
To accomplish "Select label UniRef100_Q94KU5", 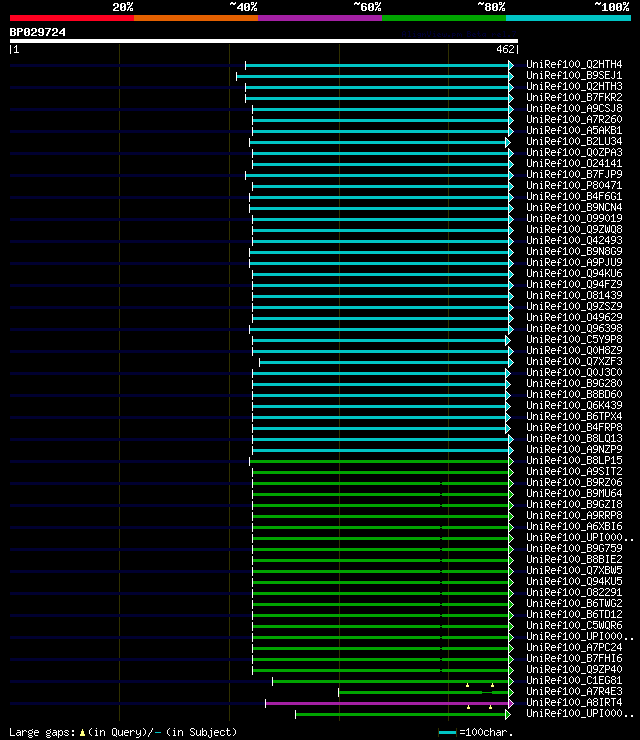I will pyautogui.click(x=574, y=581).
